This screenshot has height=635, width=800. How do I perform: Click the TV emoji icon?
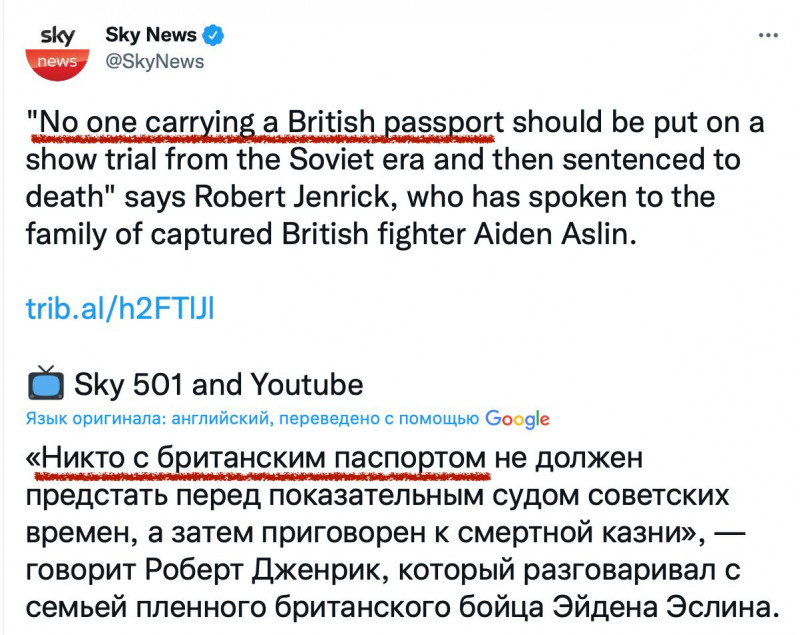pyautogui.click(x=44, y=384)
